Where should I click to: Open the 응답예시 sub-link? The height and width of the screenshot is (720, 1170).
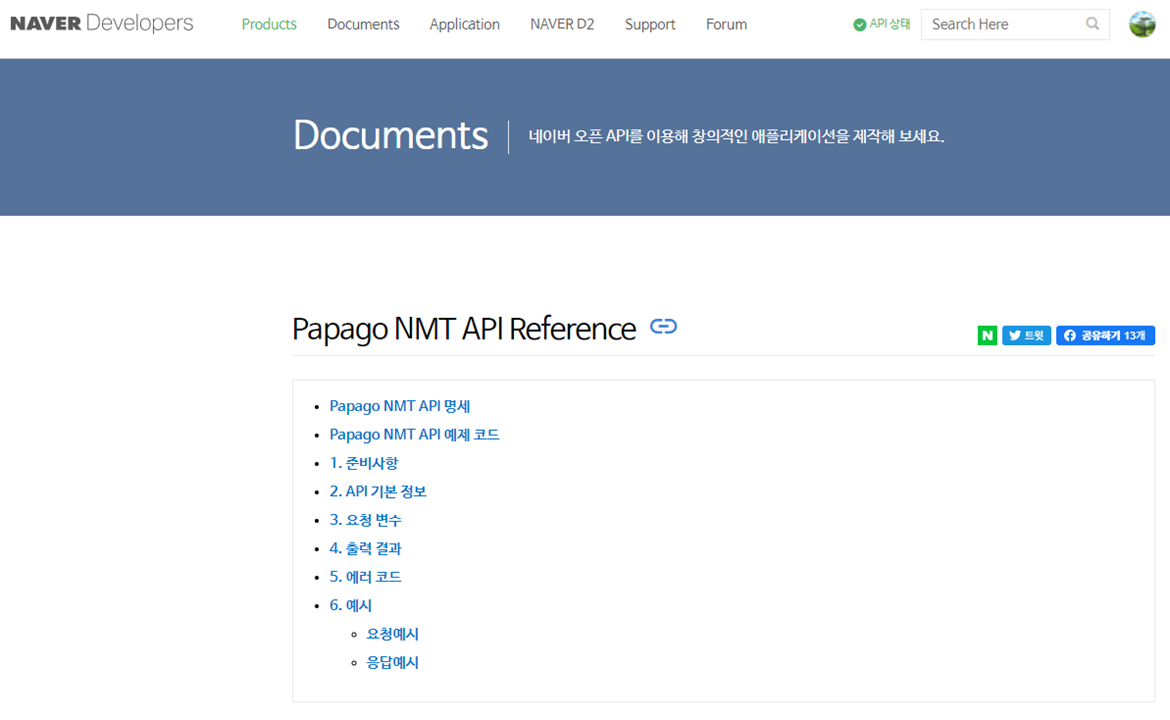[392, 663]
